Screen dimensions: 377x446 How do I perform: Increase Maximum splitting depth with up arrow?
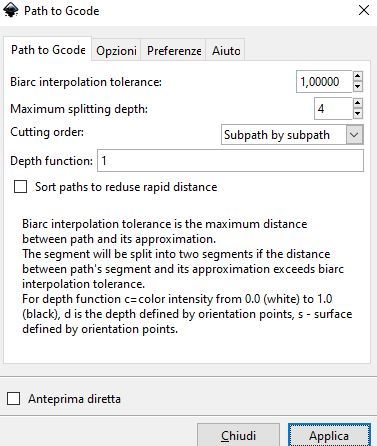pos(358,103)
